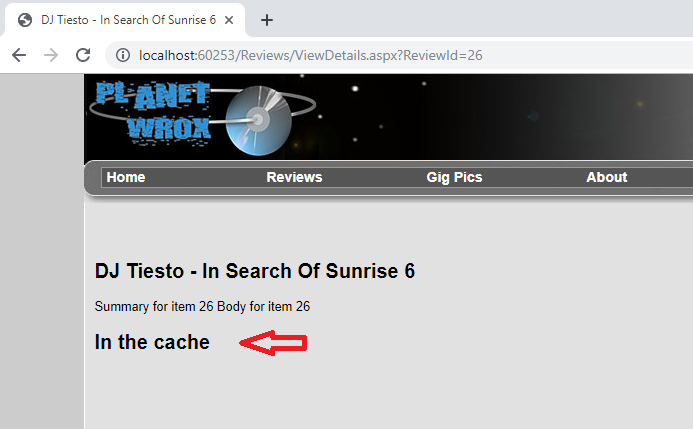693x429 pixels.
Task: Select the Gig Pics menu item
Action: coord(454,177)
